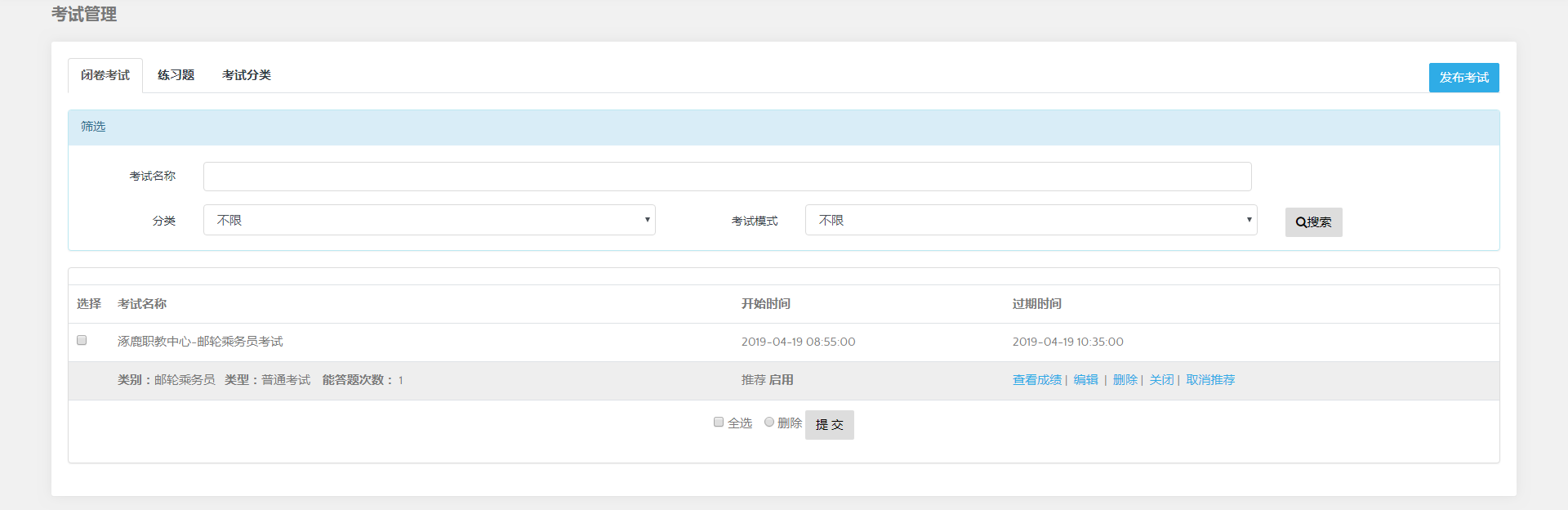Open 查看成绩 link for the exam
Viewport: 1568px width, 510px height.
pyautogui.click(x=1036, y=380)
